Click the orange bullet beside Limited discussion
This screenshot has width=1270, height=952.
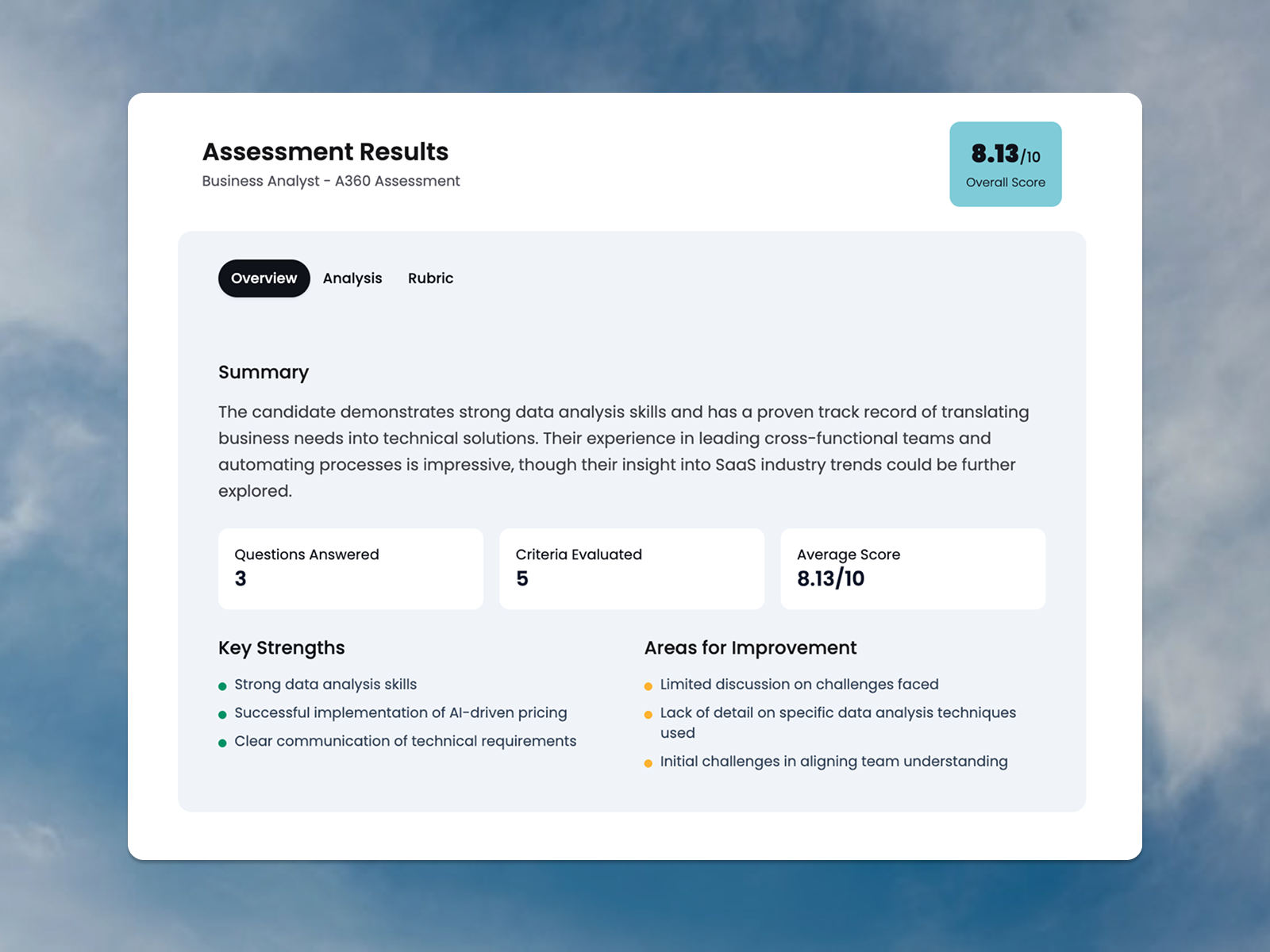pos(648,686)
